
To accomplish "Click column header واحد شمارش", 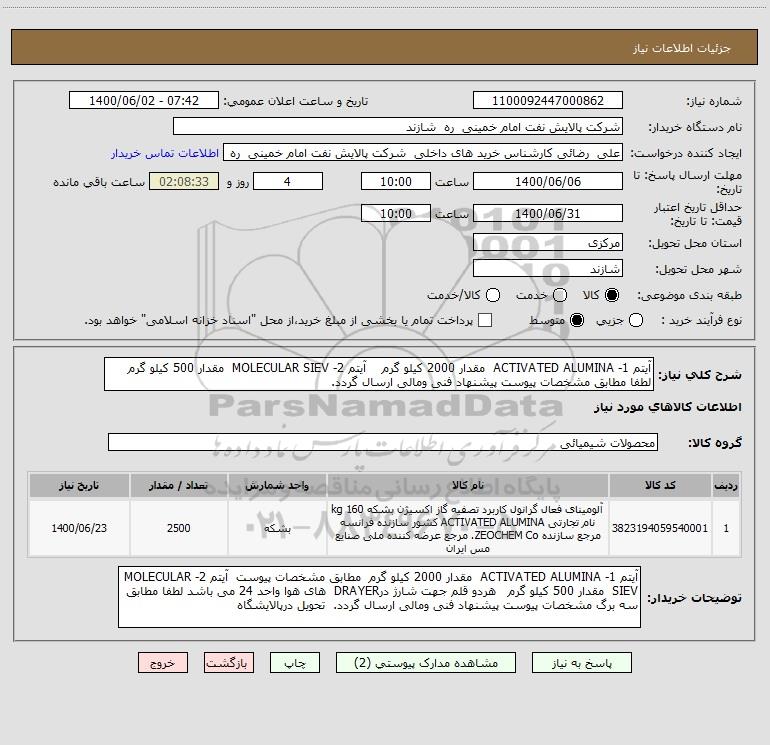I will click(277, 485).
